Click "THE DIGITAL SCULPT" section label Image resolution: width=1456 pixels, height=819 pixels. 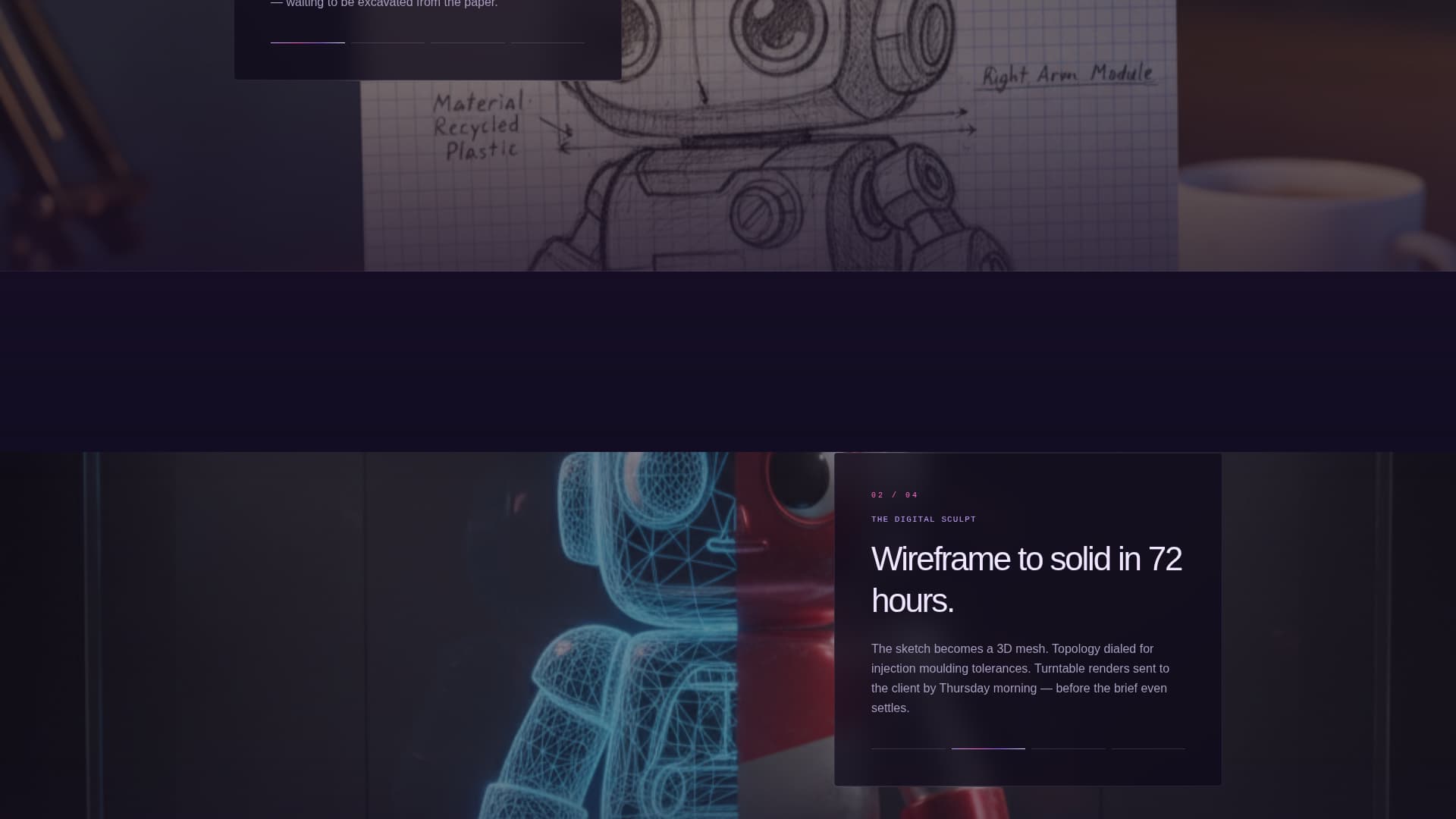coord(924,519)
